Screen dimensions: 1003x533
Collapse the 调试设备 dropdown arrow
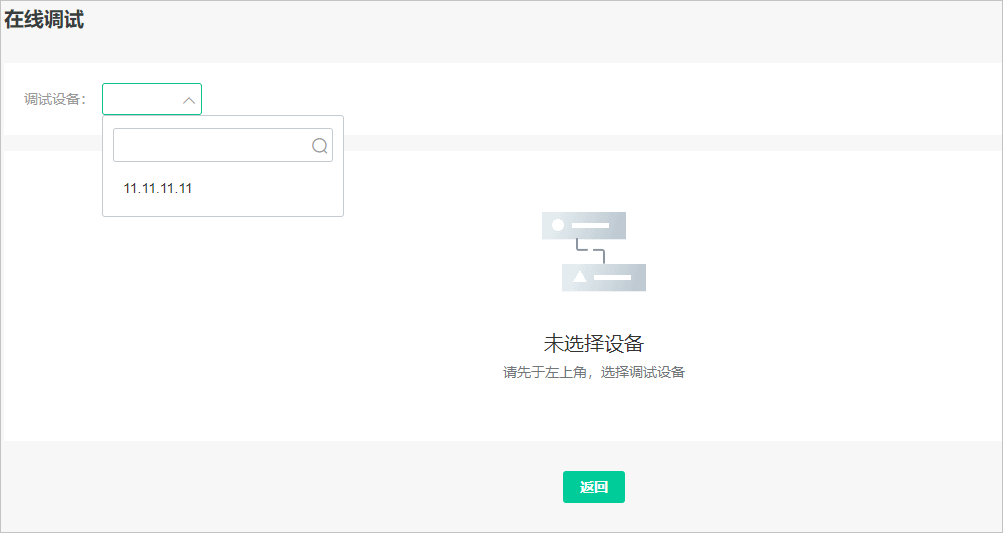189,100
